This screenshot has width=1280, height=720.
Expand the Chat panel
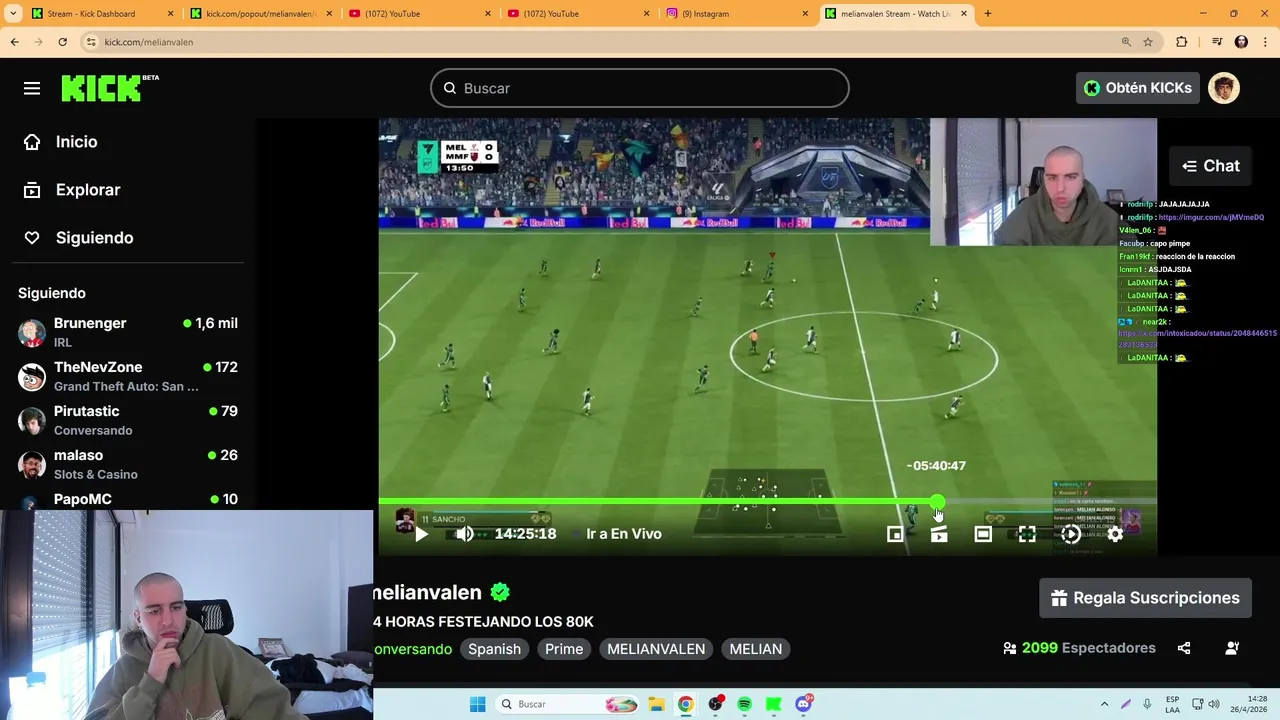pos(1210,166)
